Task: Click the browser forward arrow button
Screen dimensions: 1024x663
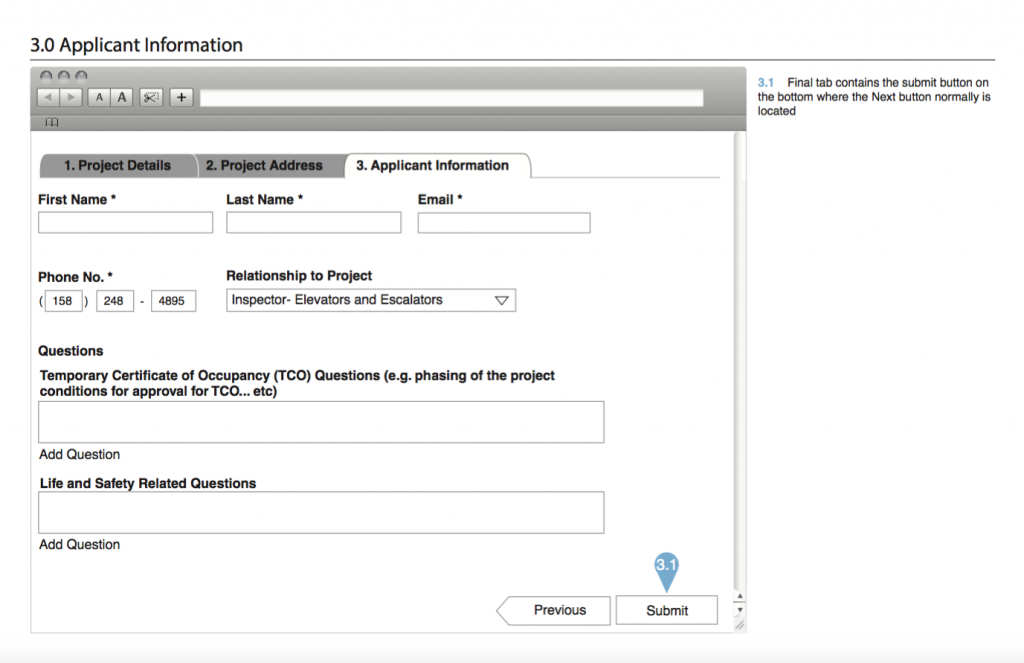Action: (70, 97)
